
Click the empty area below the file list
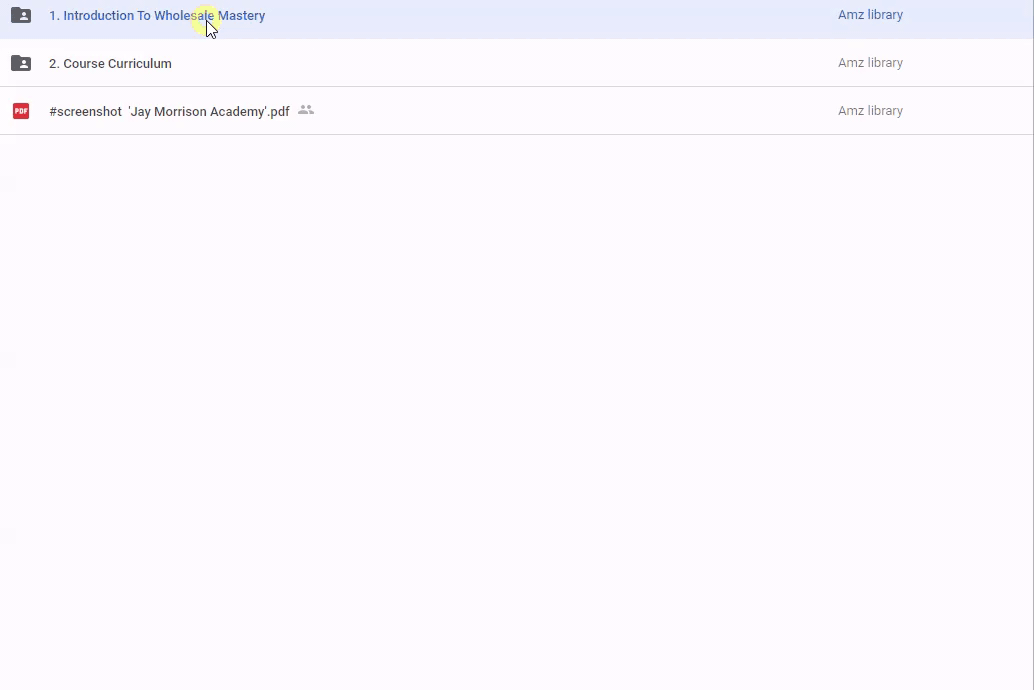[x=517, y=400]
